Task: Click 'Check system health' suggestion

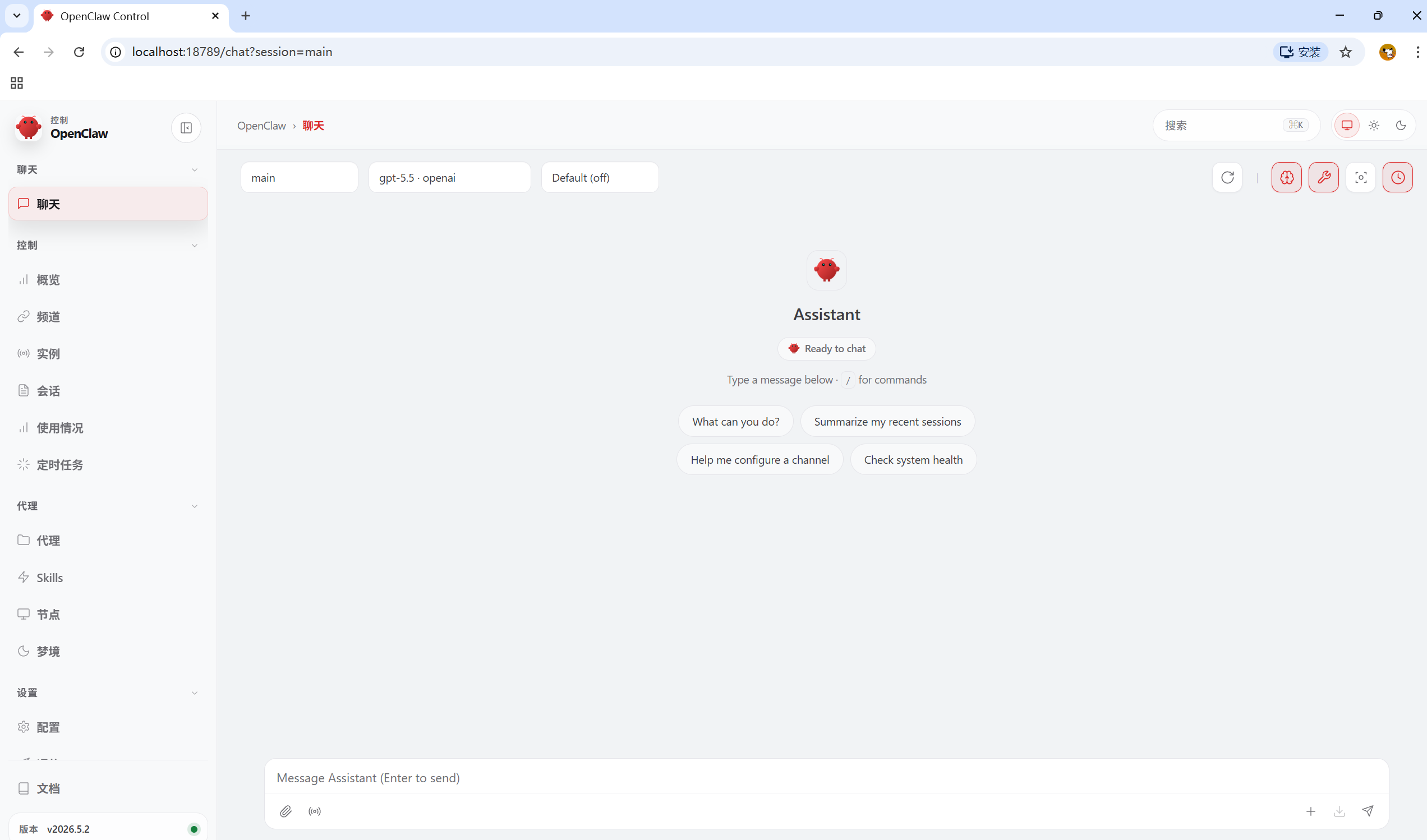Action: (x=913, y=460)
